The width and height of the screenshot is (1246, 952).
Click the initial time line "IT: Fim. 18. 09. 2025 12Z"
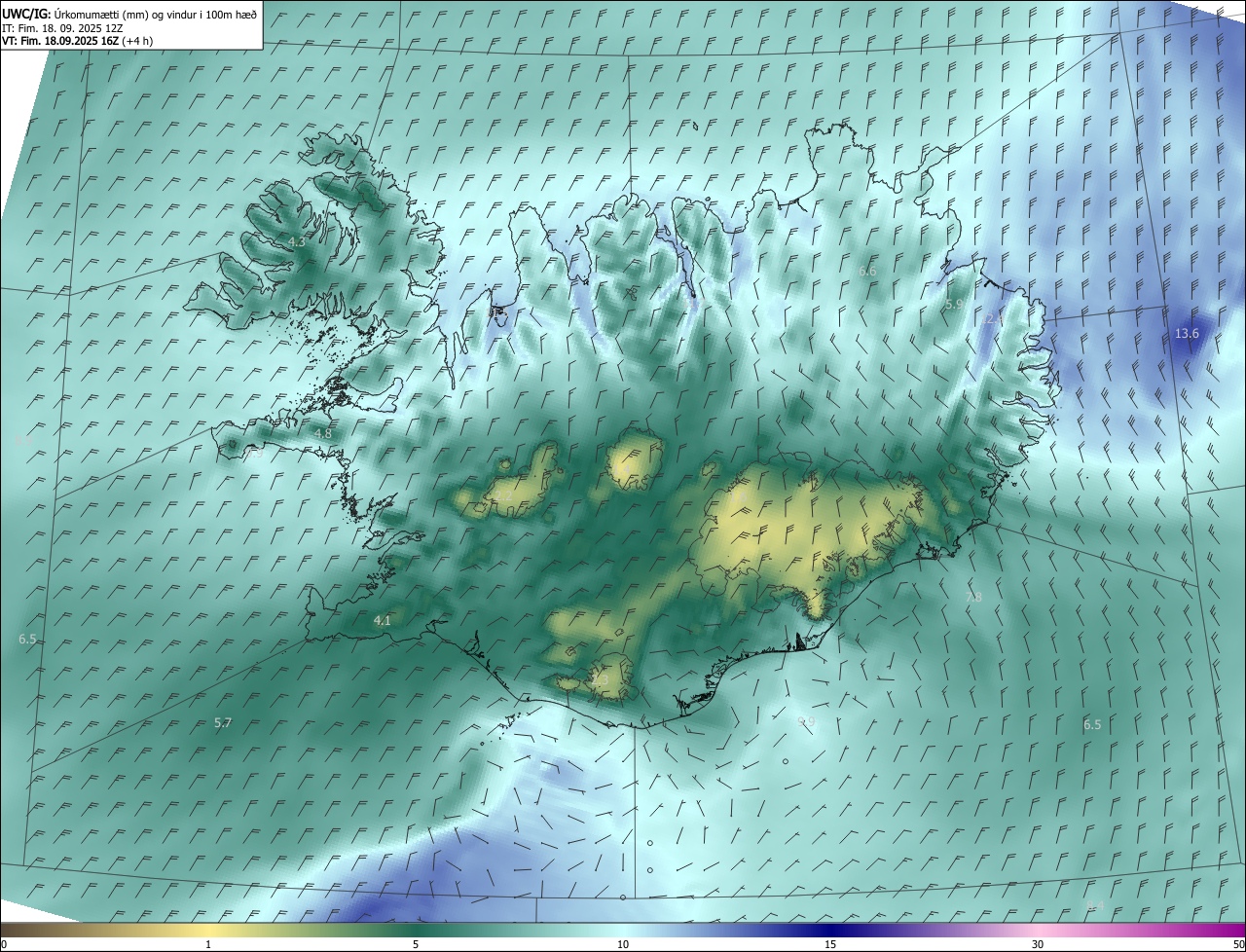(x=64, y=28)
